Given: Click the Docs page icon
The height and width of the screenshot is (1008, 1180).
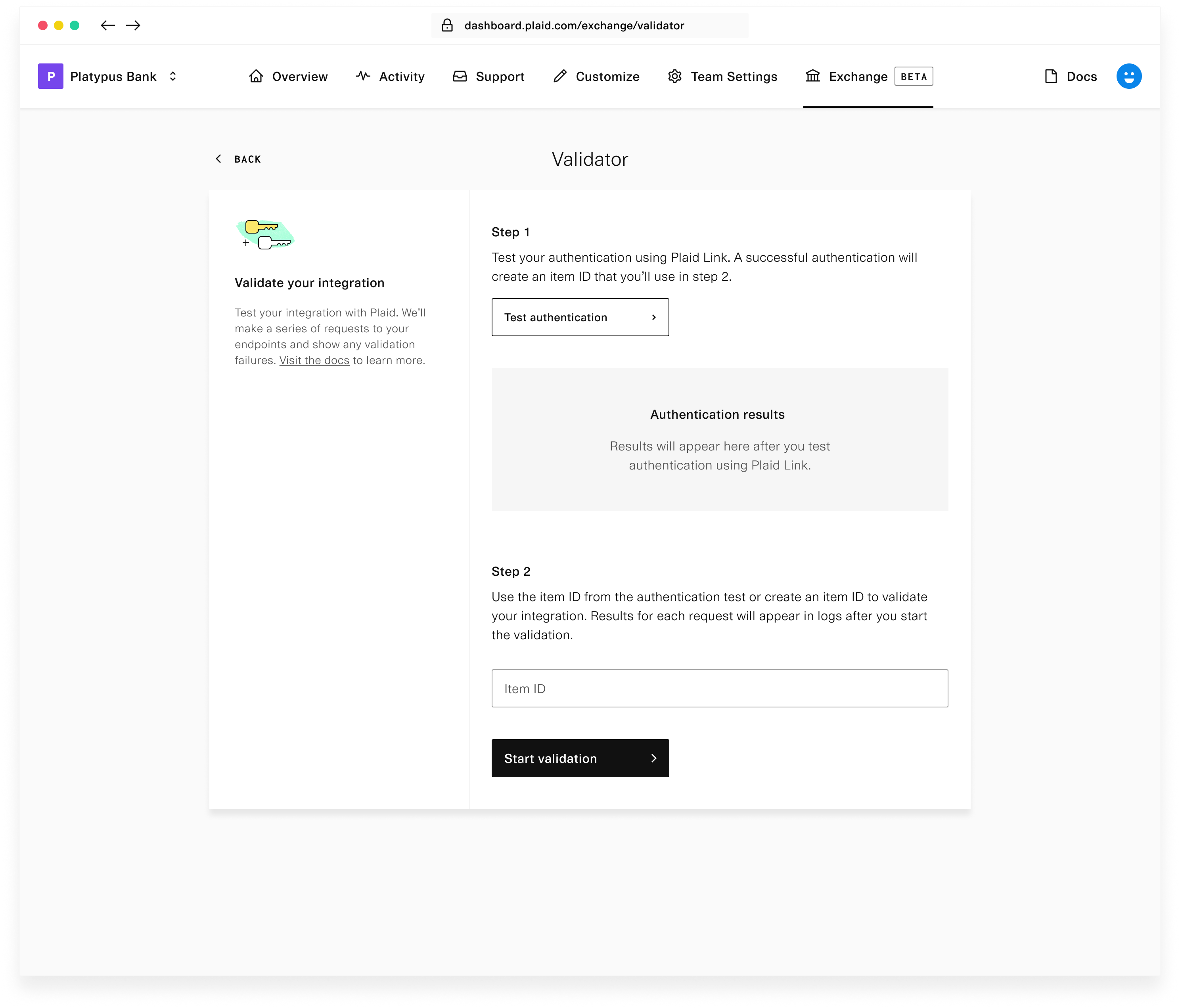Looking at the screenshot, I should tap(1052, 76).
